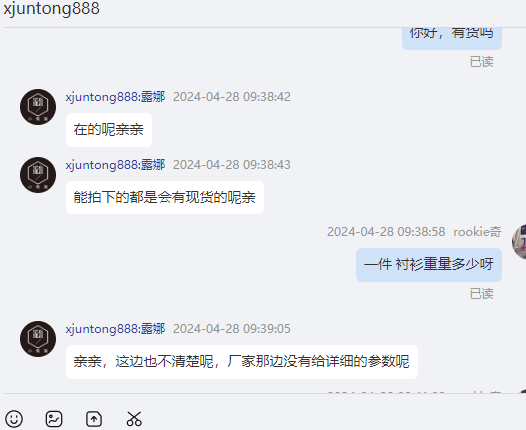The image size is (526, 430).
Task: Click the blue bubble 你好，有货吗
Action: tap(452, 38)
